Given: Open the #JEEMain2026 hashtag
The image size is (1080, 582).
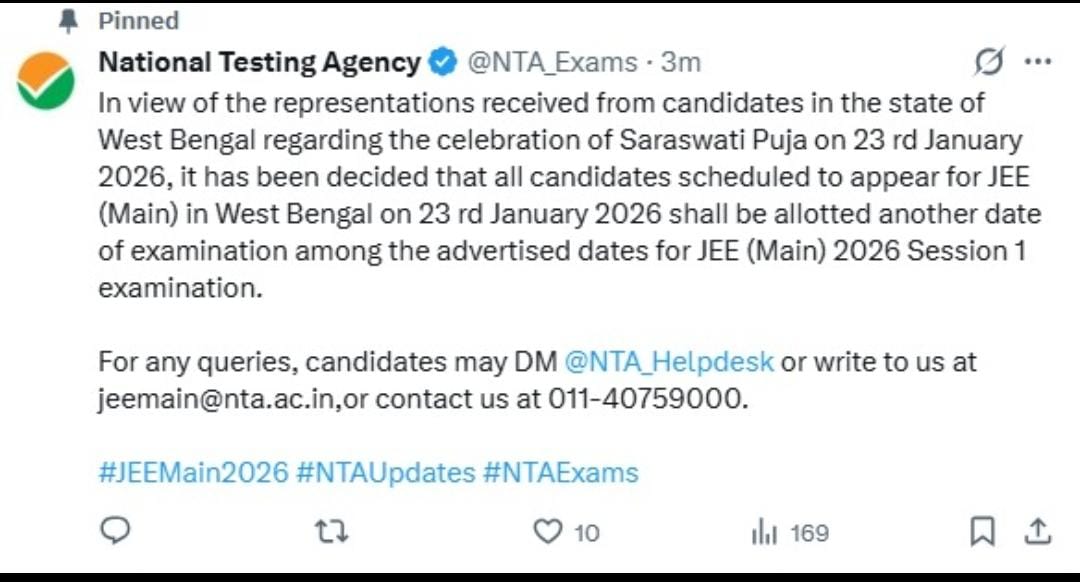Looking at the screenshot, I should [193, 472].
